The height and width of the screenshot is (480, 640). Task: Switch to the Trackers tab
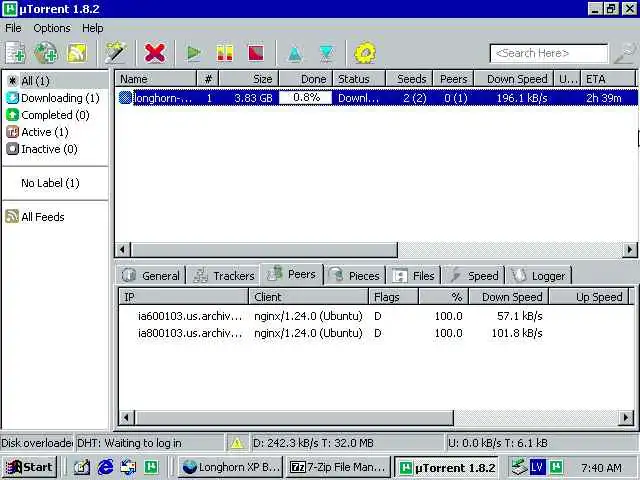click(224, 276)
